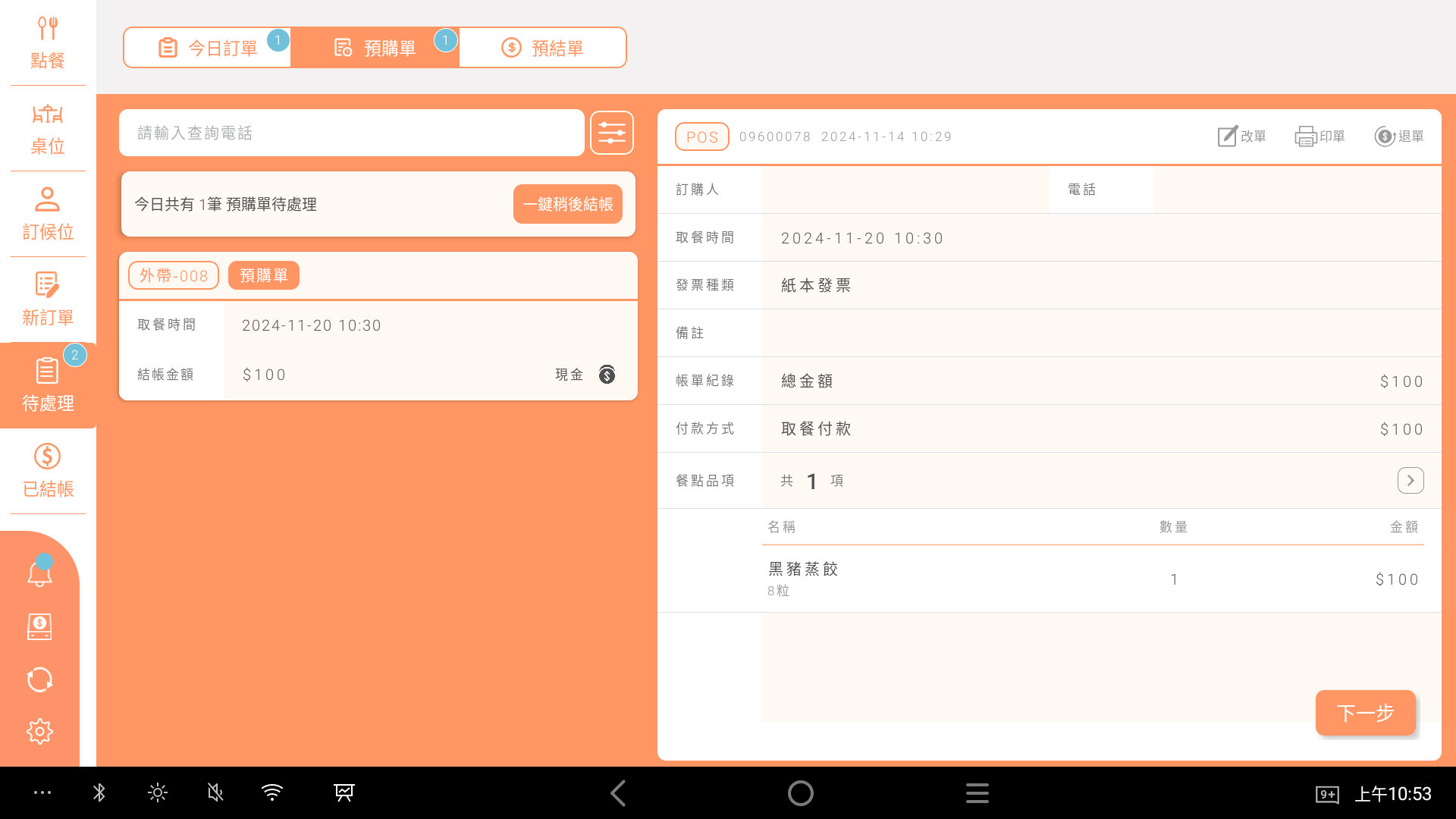
Task: Click 印單 print order icon
Action: point(1319,136)
